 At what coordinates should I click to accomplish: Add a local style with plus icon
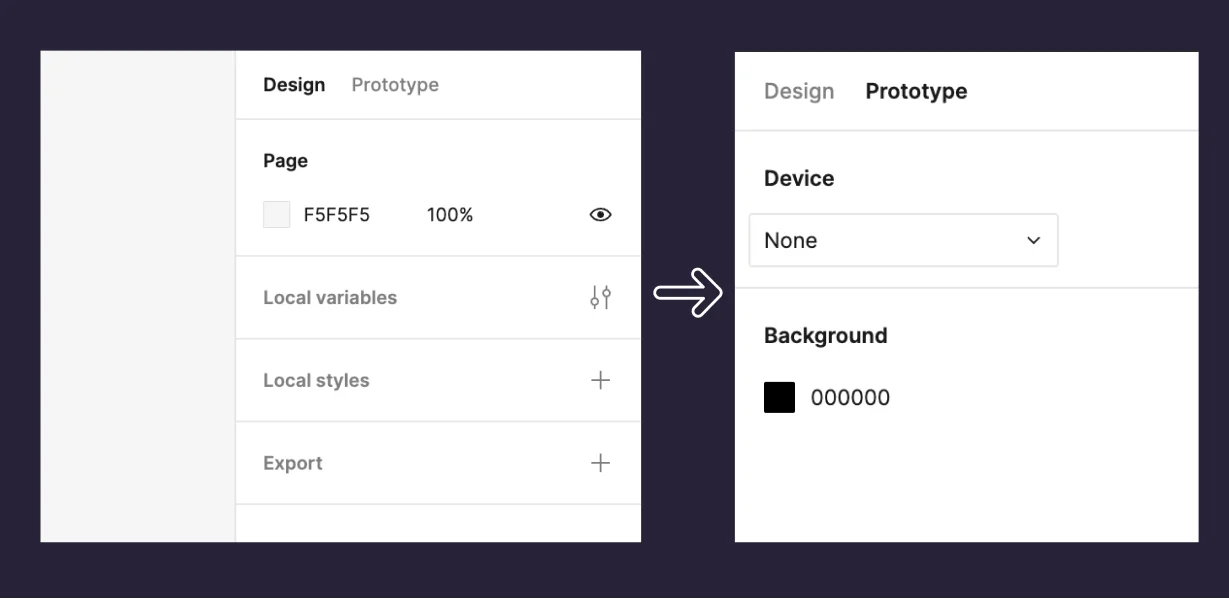tap(600, 380)
